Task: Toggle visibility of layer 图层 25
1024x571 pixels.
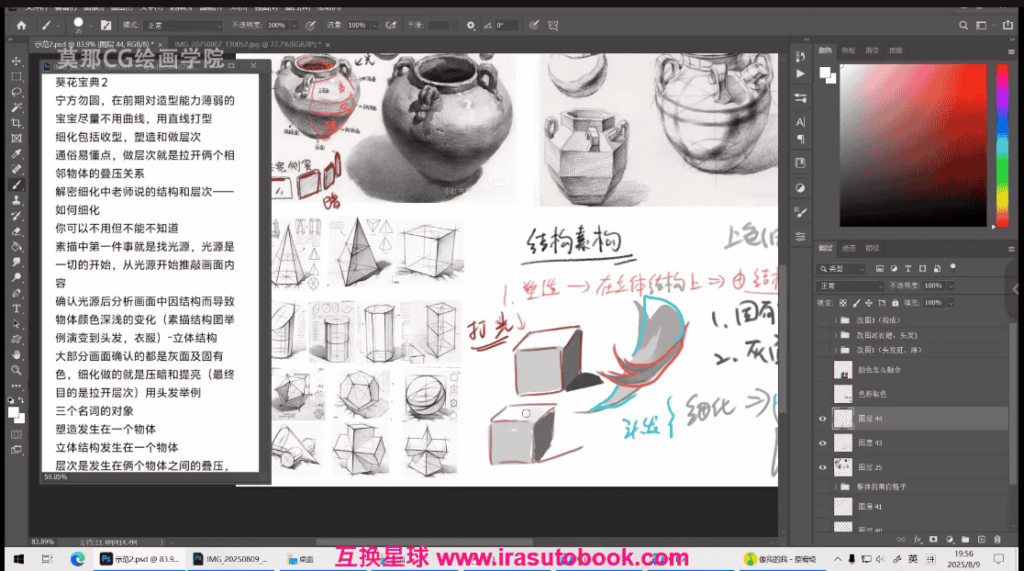Action: pos(824,467)
